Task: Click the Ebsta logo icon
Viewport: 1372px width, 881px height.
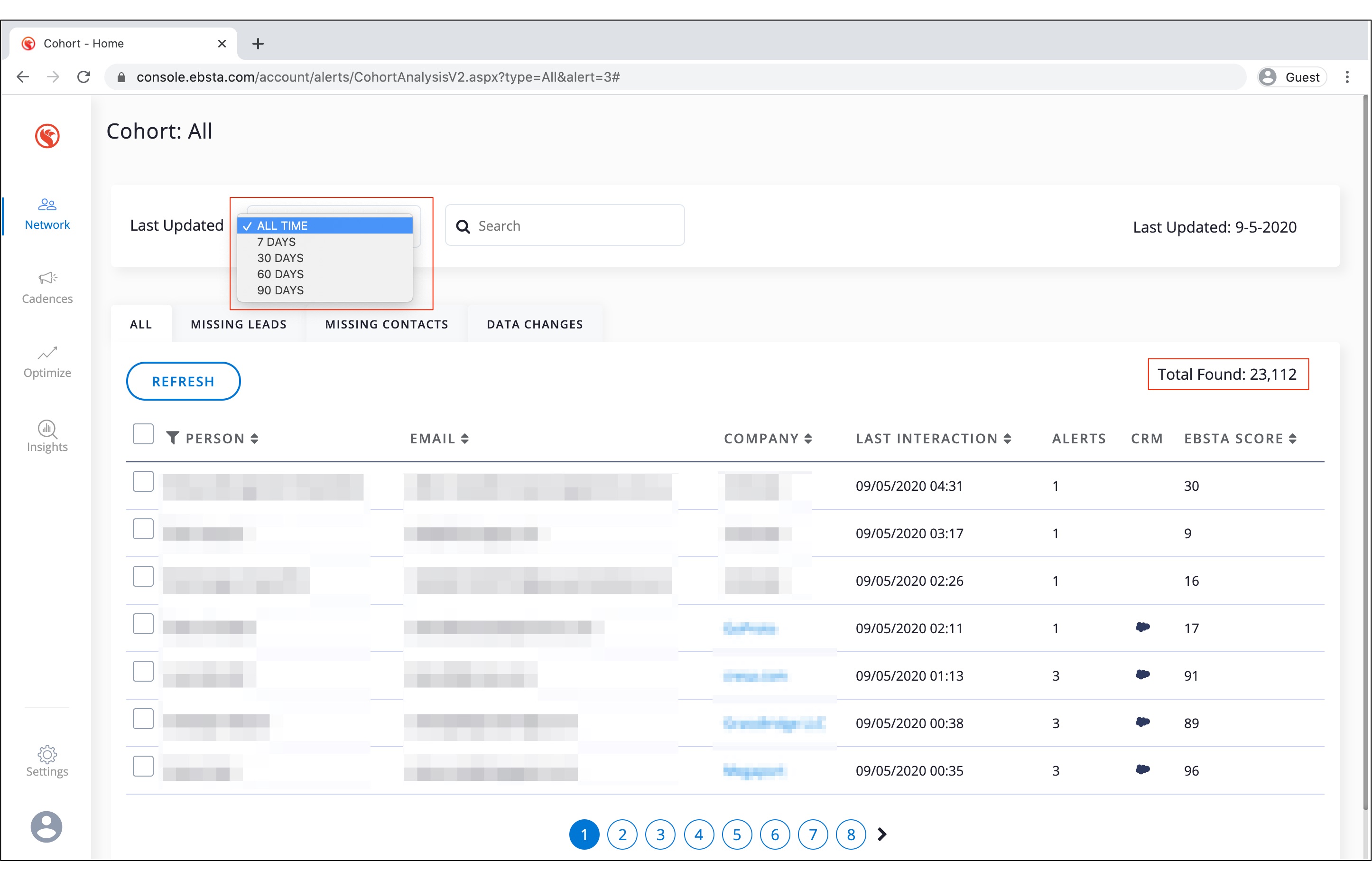Action: pyautogui.click(x=47, y=136)
